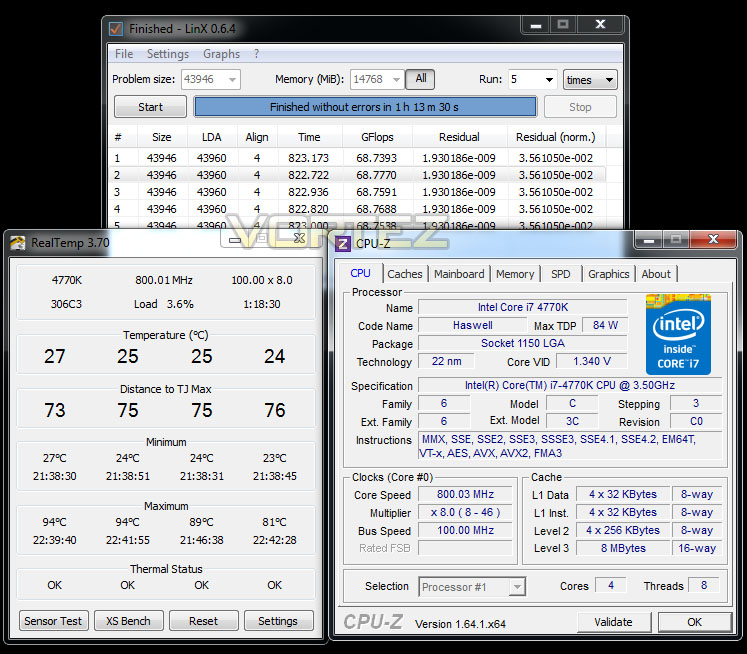Minimize the LinX window
The height and width of the screenshot is (654, 747).
pos(535,24)
